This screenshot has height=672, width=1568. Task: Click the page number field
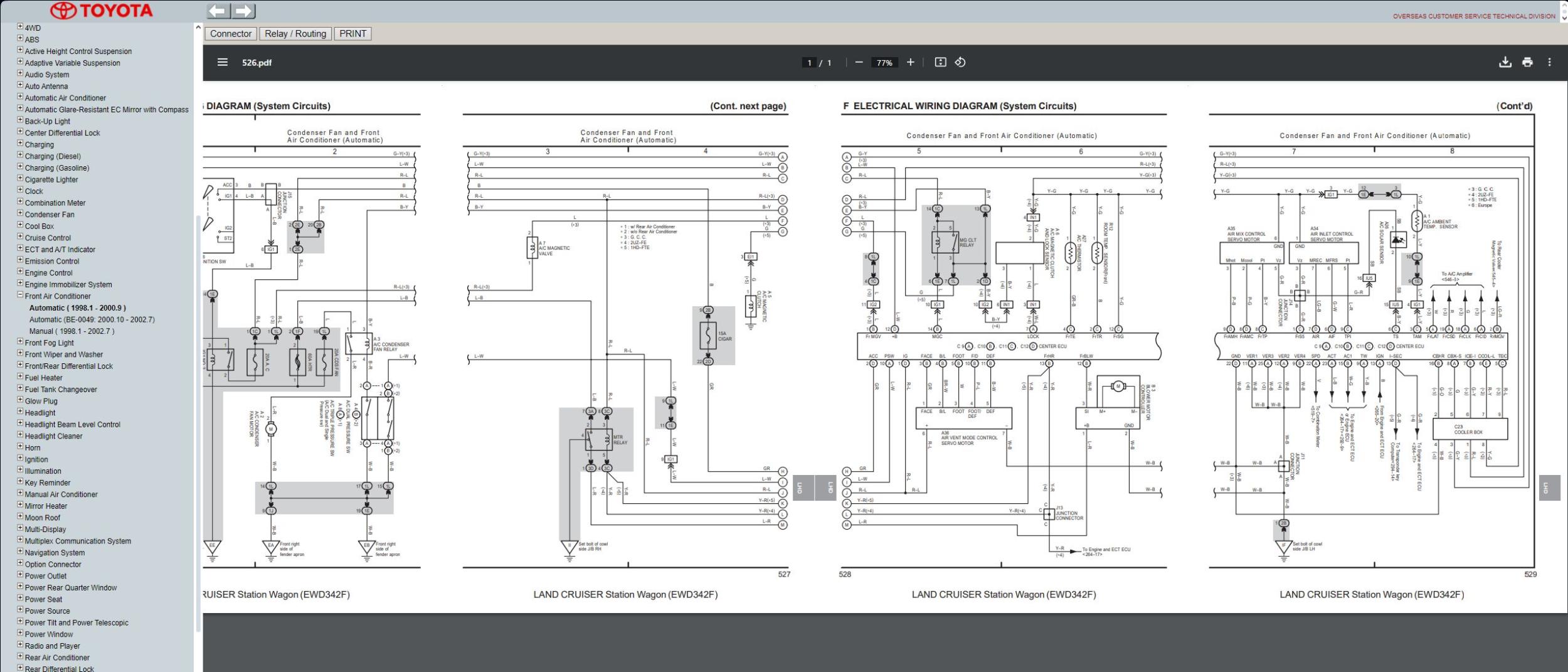[x=810, y=63]
